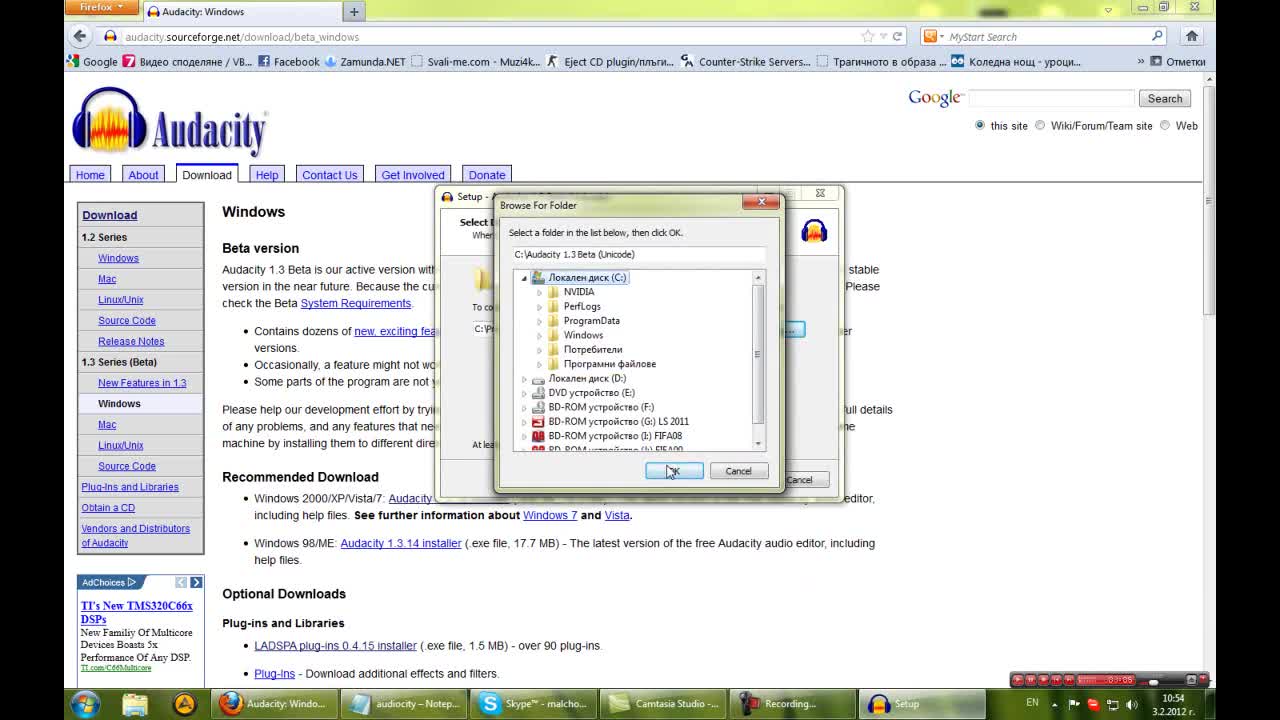Click Cancel in Browse For Folder dialog

738,471
